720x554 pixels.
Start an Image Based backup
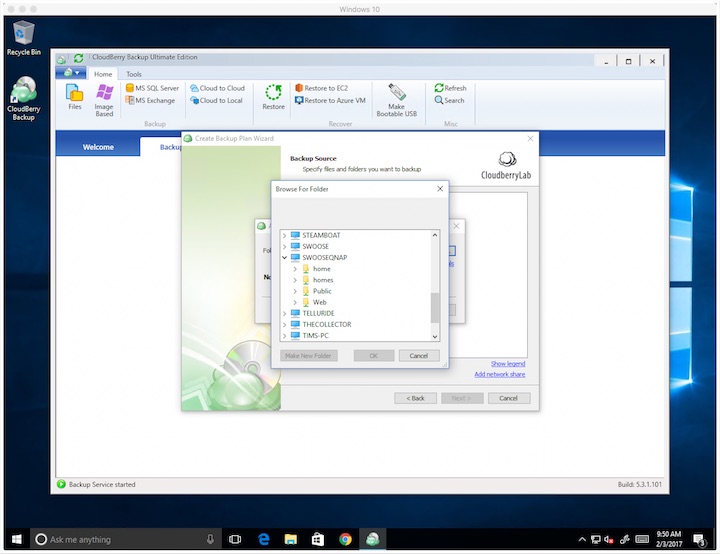pos(104,101)
